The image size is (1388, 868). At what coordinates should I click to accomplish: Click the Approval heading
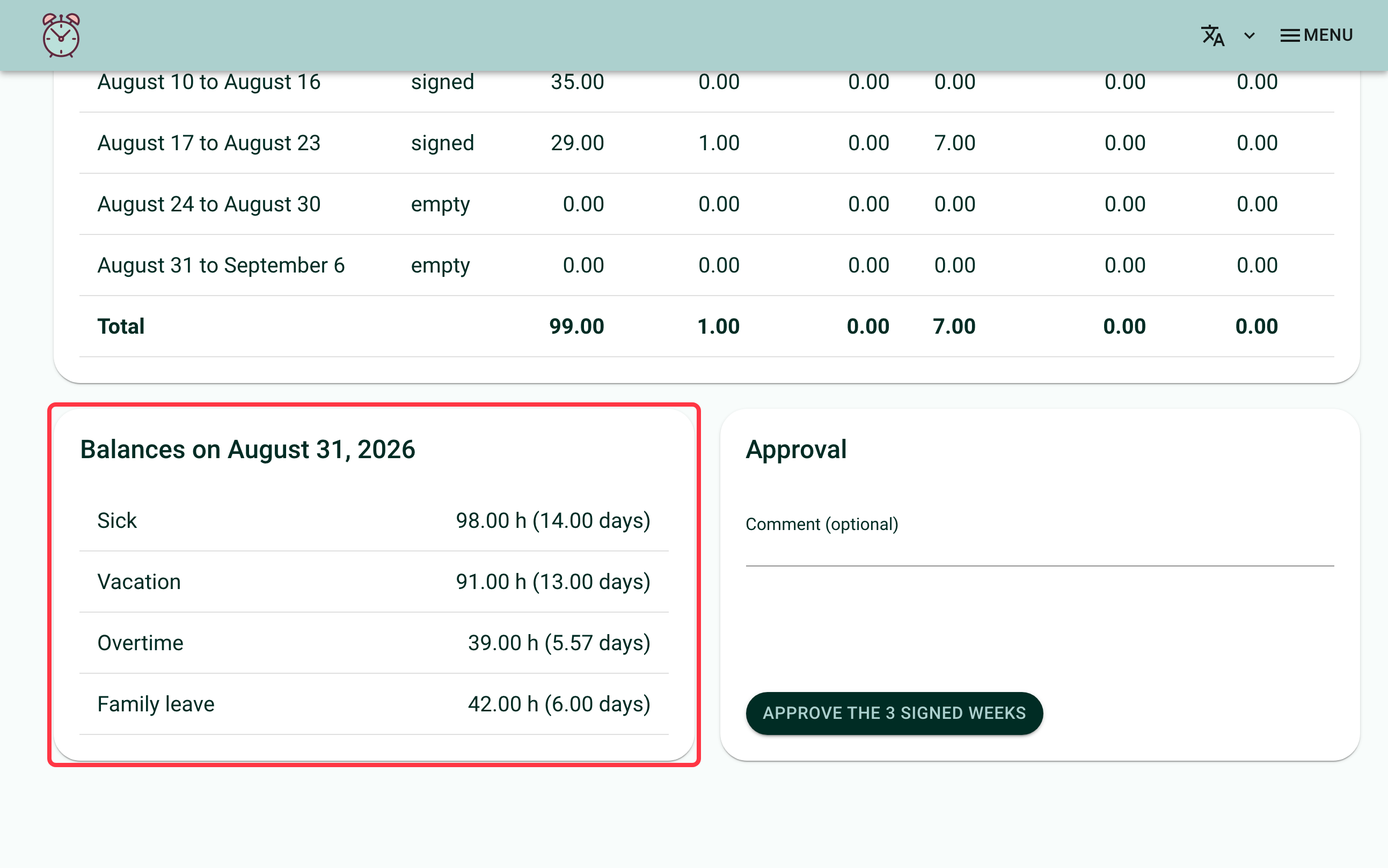point(796,450)
